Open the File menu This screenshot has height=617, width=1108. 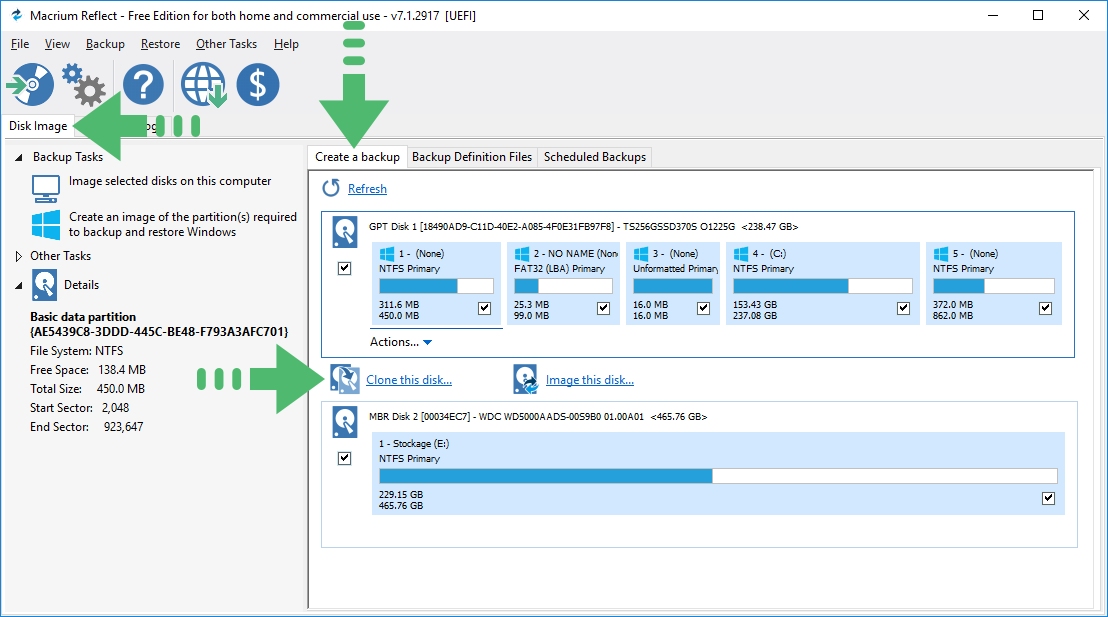(20, 44)
